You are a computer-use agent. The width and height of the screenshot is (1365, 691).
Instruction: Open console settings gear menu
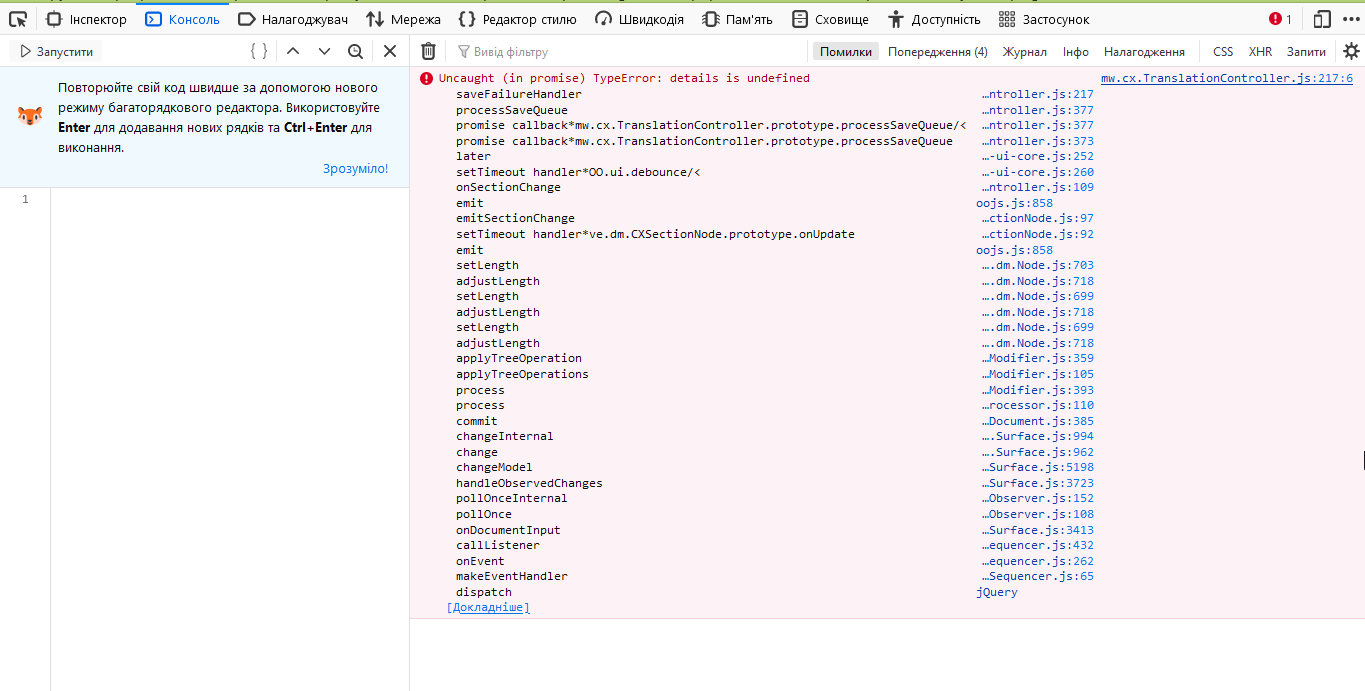(x=1351, y=51)
